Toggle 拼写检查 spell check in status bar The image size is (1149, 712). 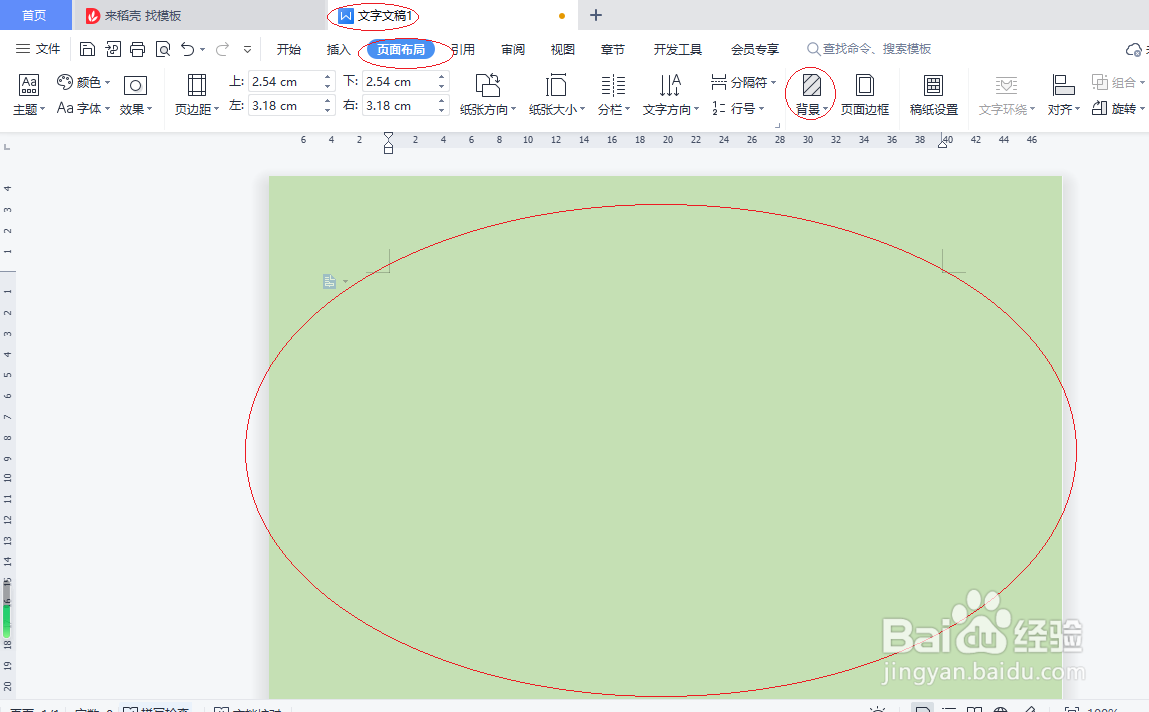click(148, 708)
